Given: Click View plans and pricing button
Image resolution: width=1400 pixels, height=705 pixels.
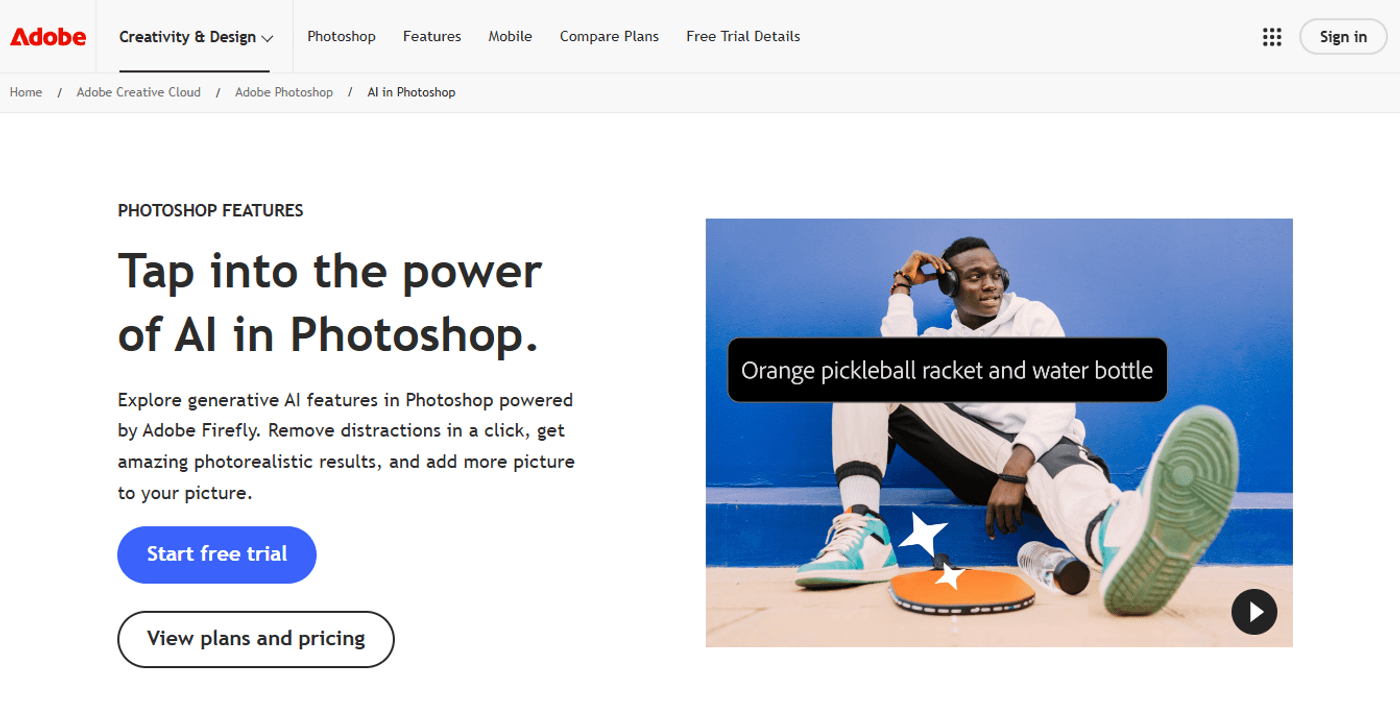Looking at the screenshot, I should coord(256,639).
